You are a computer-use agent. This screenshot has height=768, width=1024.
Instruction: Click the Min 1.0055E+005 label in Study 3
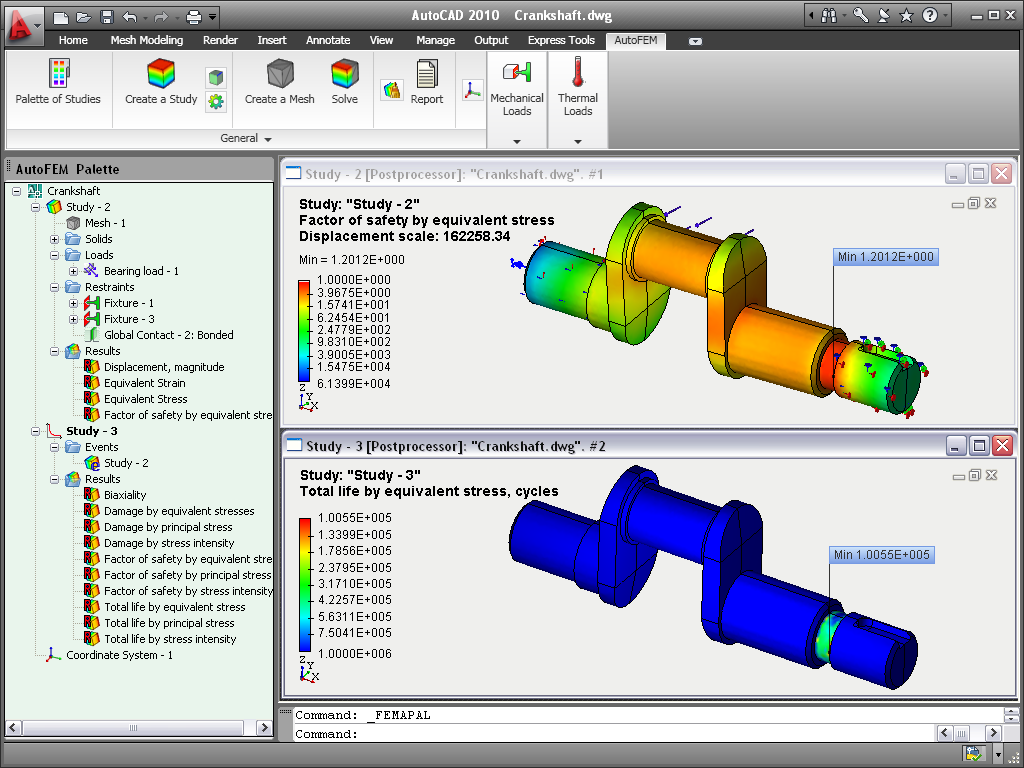point(882,554)
